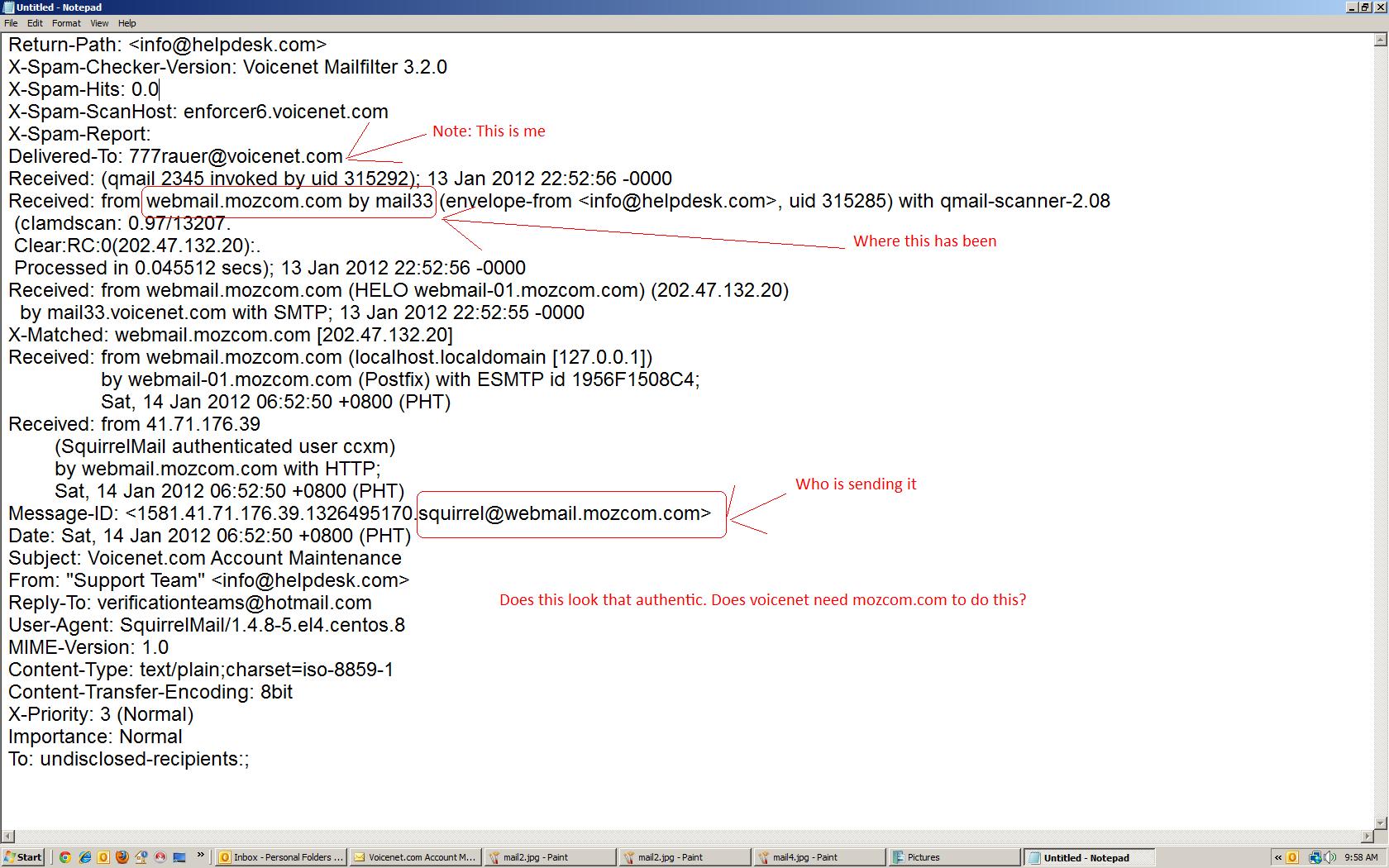Click the 'Received: from 41.71.176.39' line
This screenshot has height=868, width=1389.
pos(134,424)
